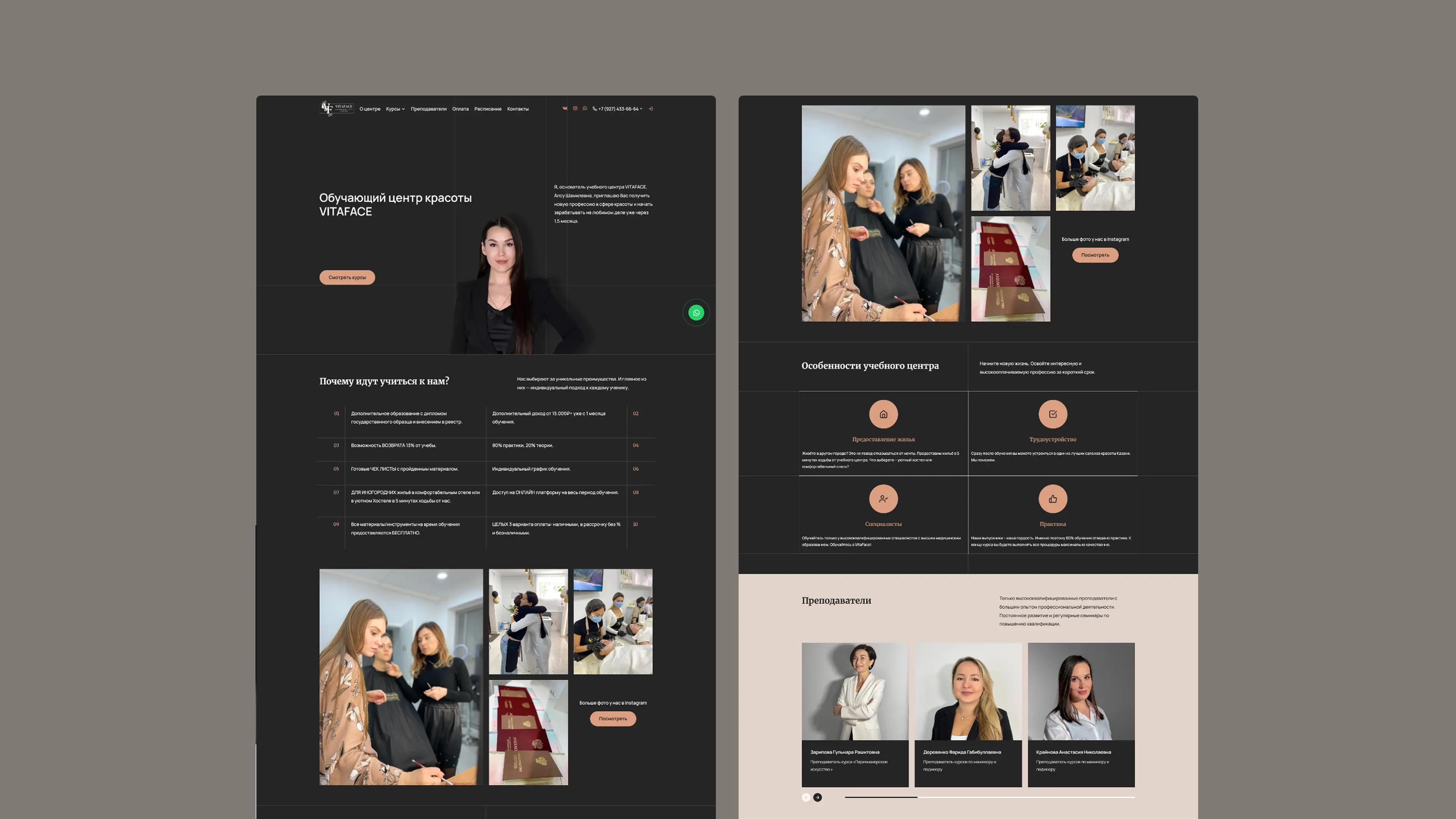Click the WhatsApp icon in header
The height and width of the screenshot is (819, 1456).
pos(585,108)
